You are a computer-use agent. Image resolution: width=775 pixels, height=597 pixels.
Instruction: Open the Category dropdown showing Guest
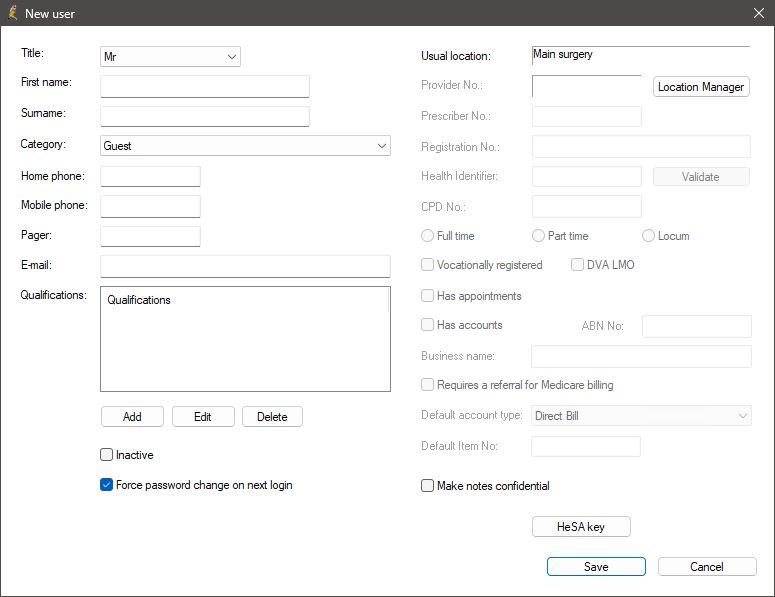tap(245, 146)
